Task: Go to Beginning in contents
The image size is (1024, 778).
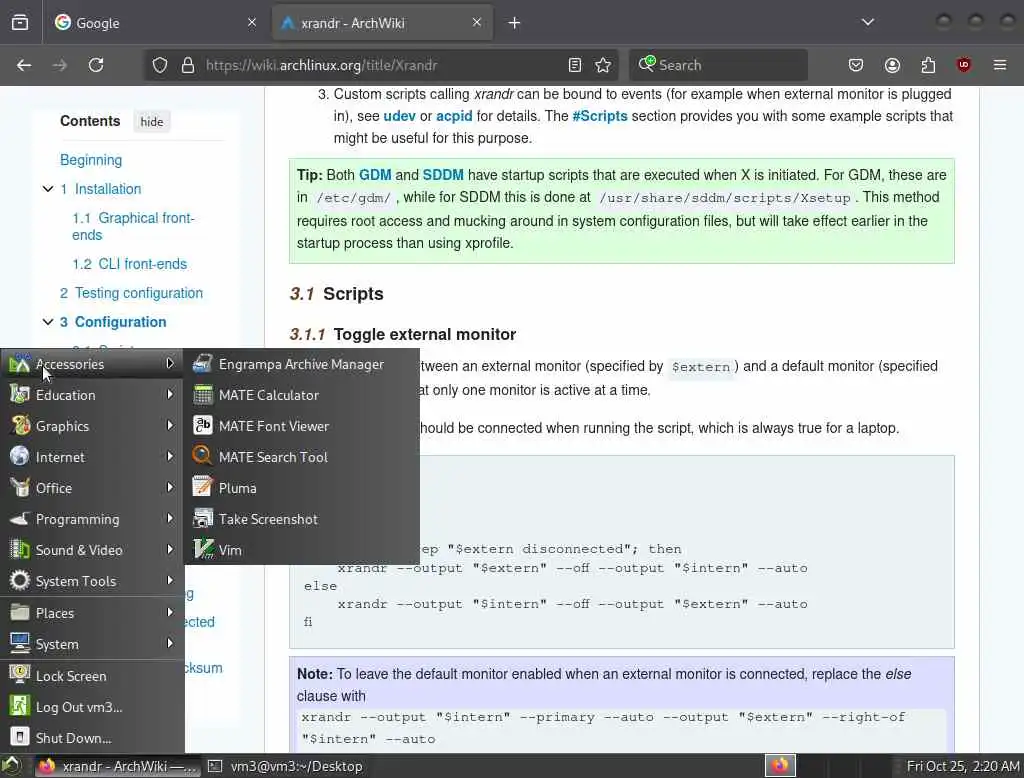Action: click(x=91, y=160)
